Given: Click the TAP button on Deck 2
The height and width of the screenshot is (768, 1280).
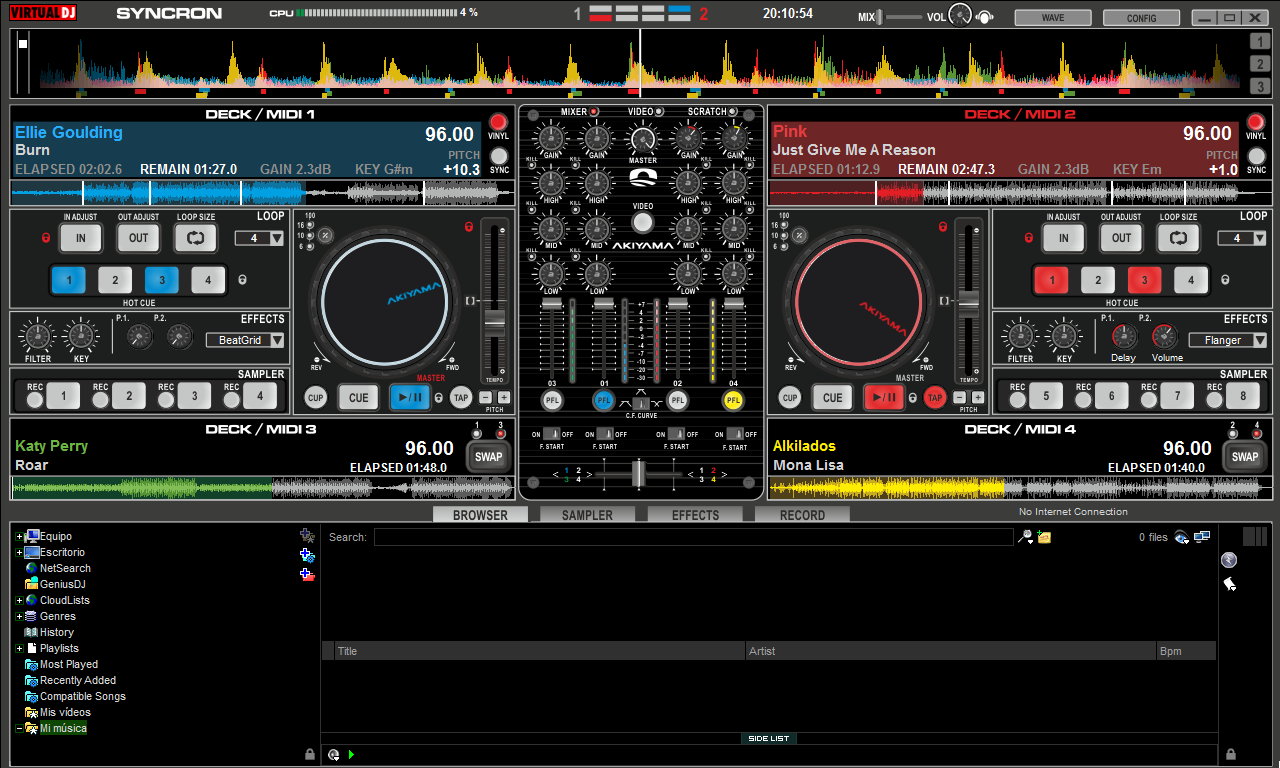Looking at the screenshot, I should [935, 397].
